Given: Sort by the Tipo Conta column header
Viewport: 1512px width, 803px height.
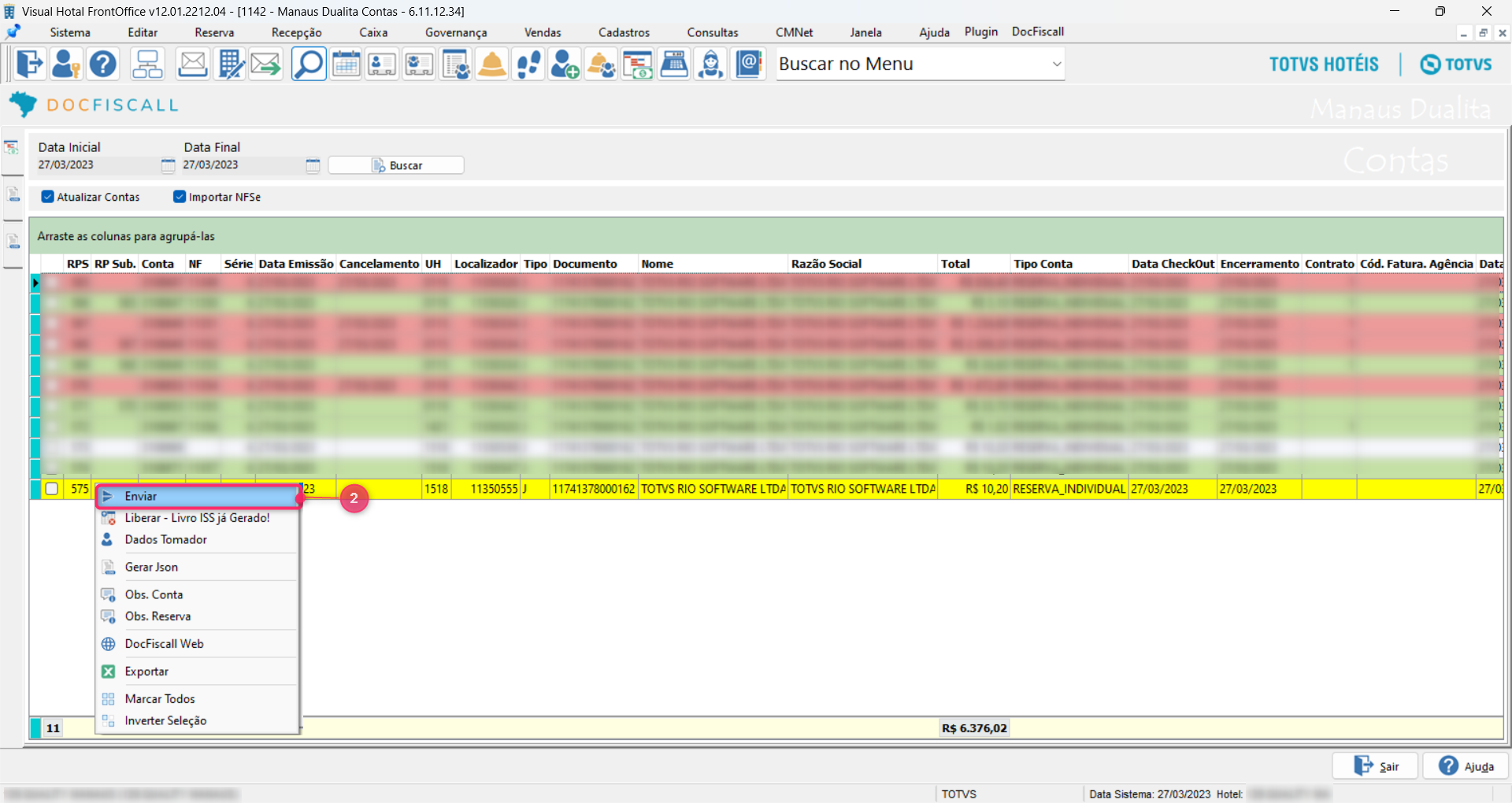Looking at the screenshot, I should click(1069, 264).
